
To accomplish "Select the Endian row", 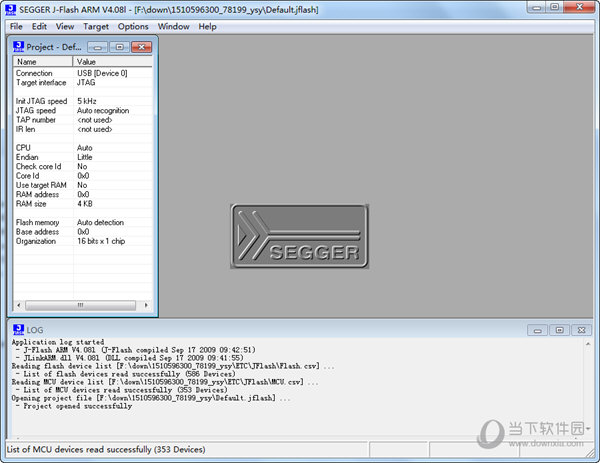I will click(x=83, y=157).
